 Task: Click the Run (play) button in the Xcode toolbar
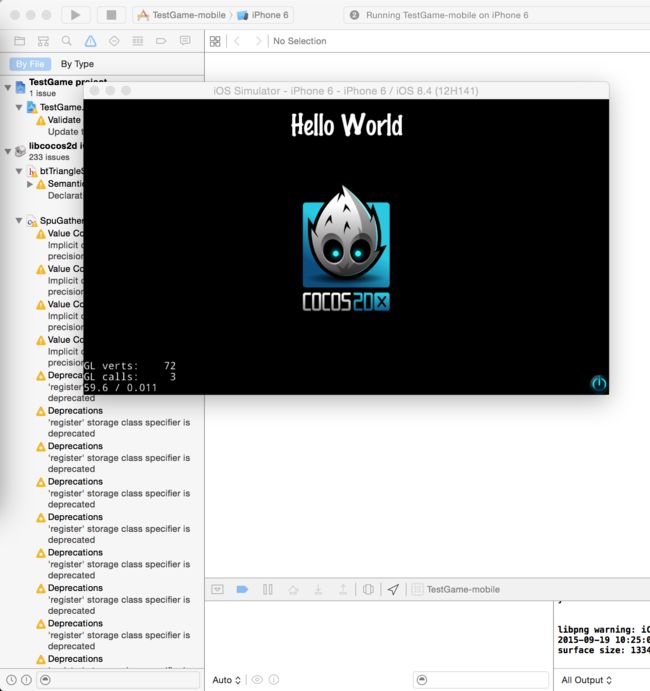(75, 15)
